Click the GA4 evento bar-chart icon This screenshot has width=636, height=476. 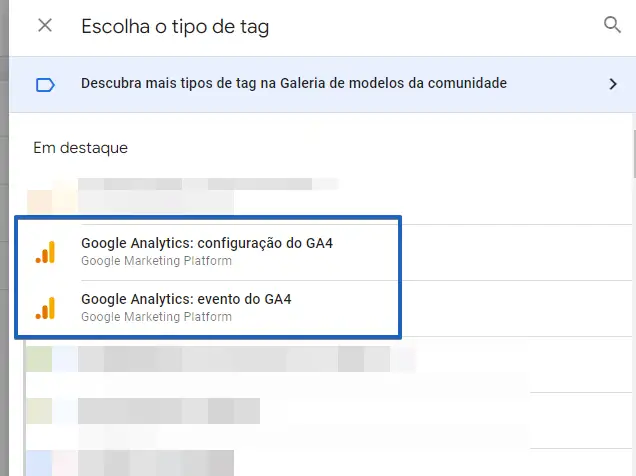[x=46, y=307]
